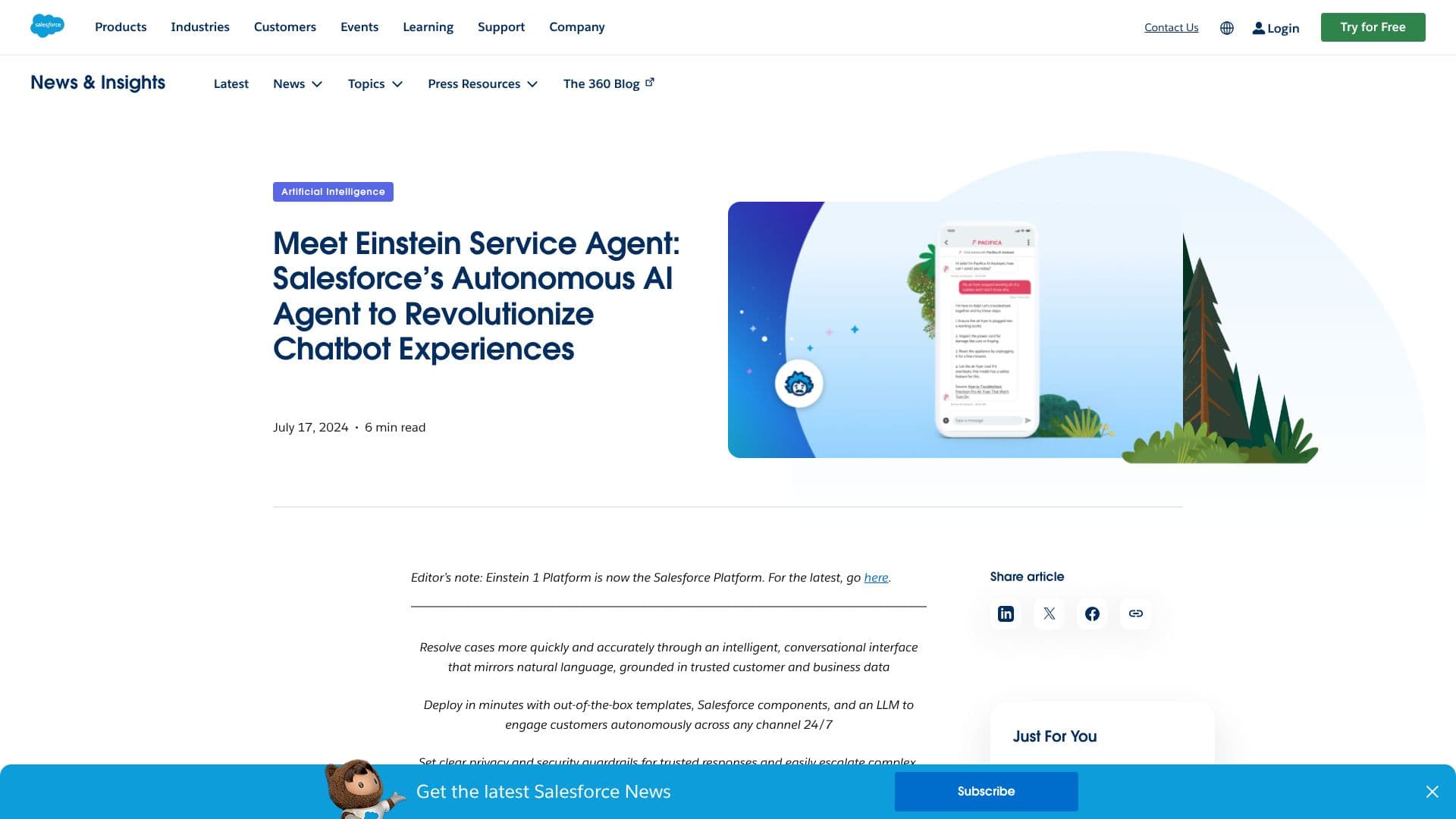1456x819 pixels.
Task: Open the Company menu
Action: [577, 27]
